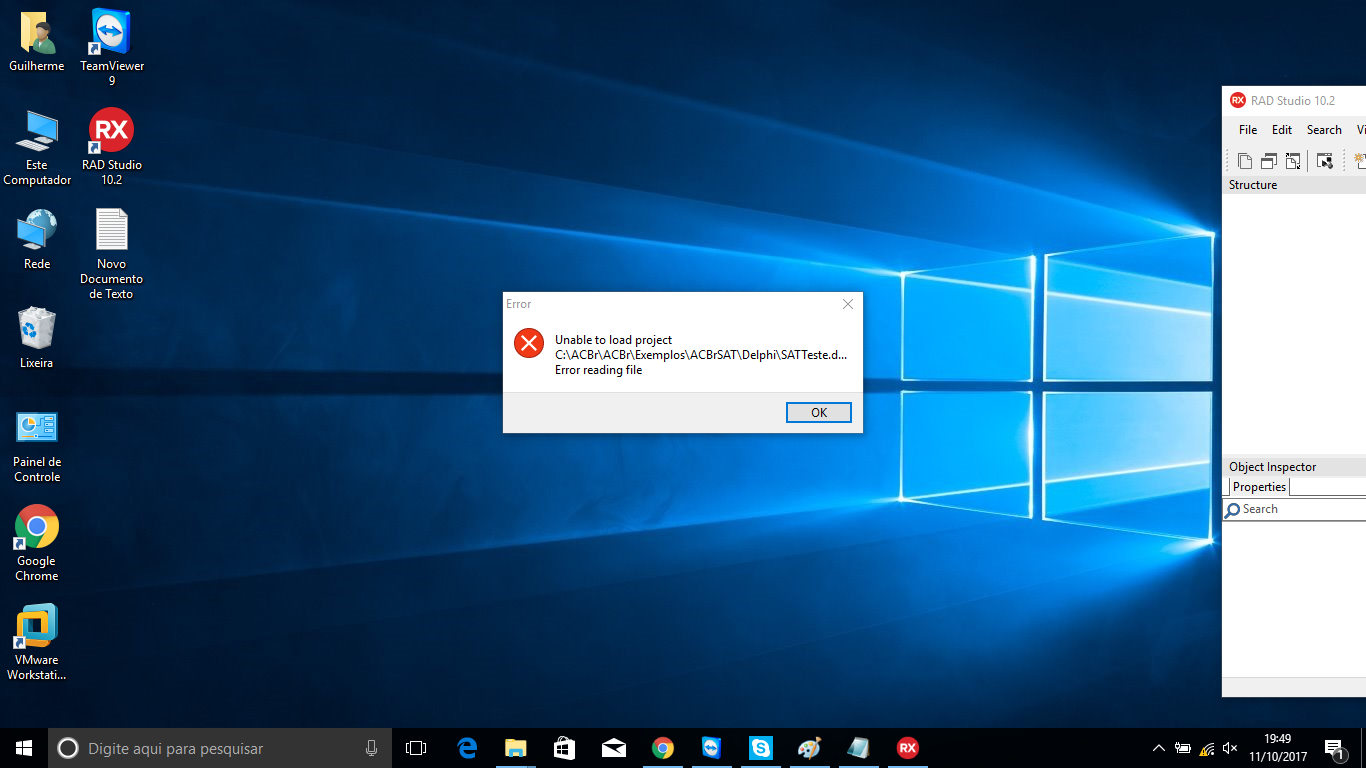Open the File menu in RAD Studio
Image resolution: width=1366 pixels, height=768 pixels.
coord(1248,130)
